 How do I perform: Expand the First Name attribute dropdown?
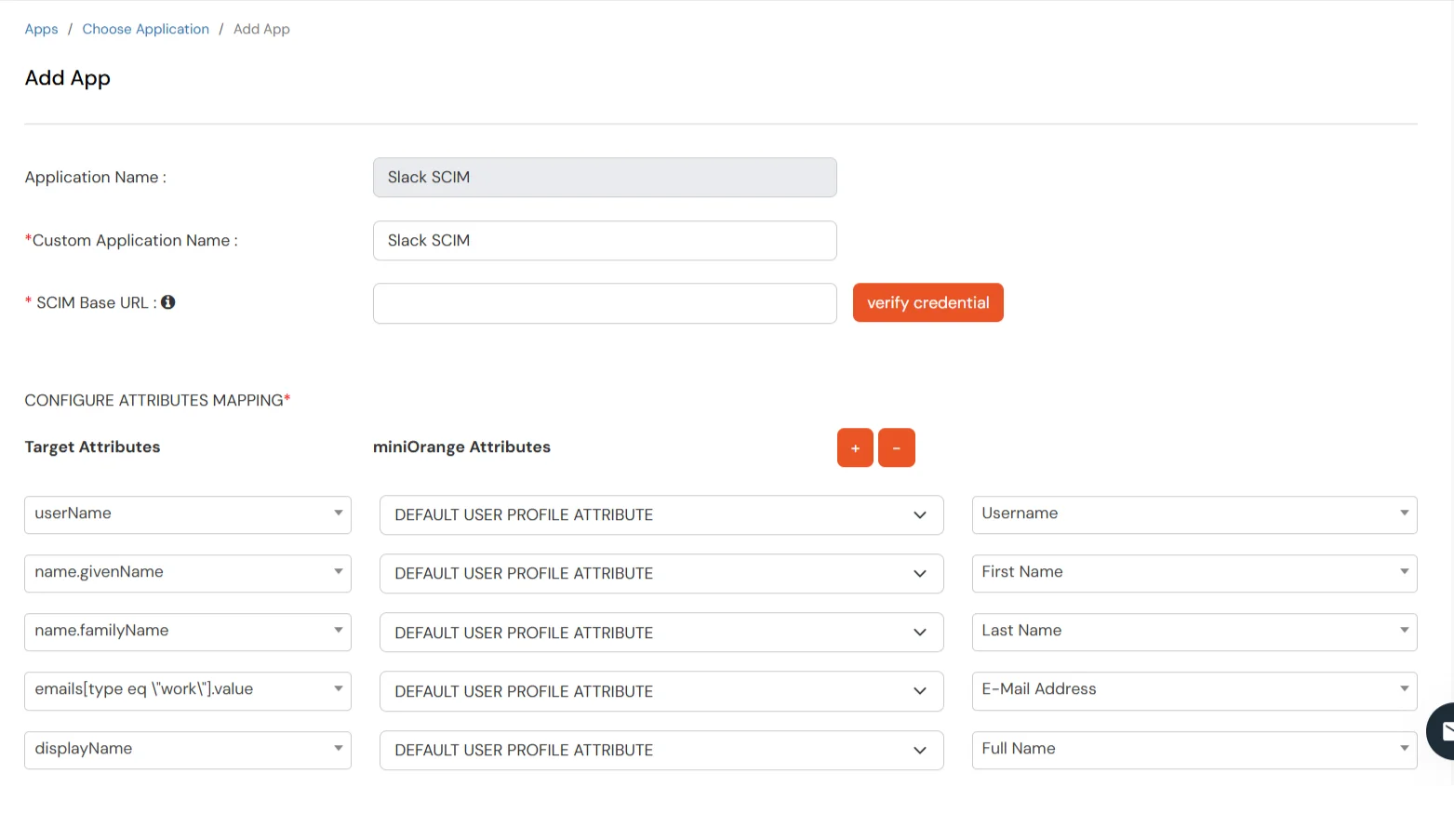[x=1194, y=573]
